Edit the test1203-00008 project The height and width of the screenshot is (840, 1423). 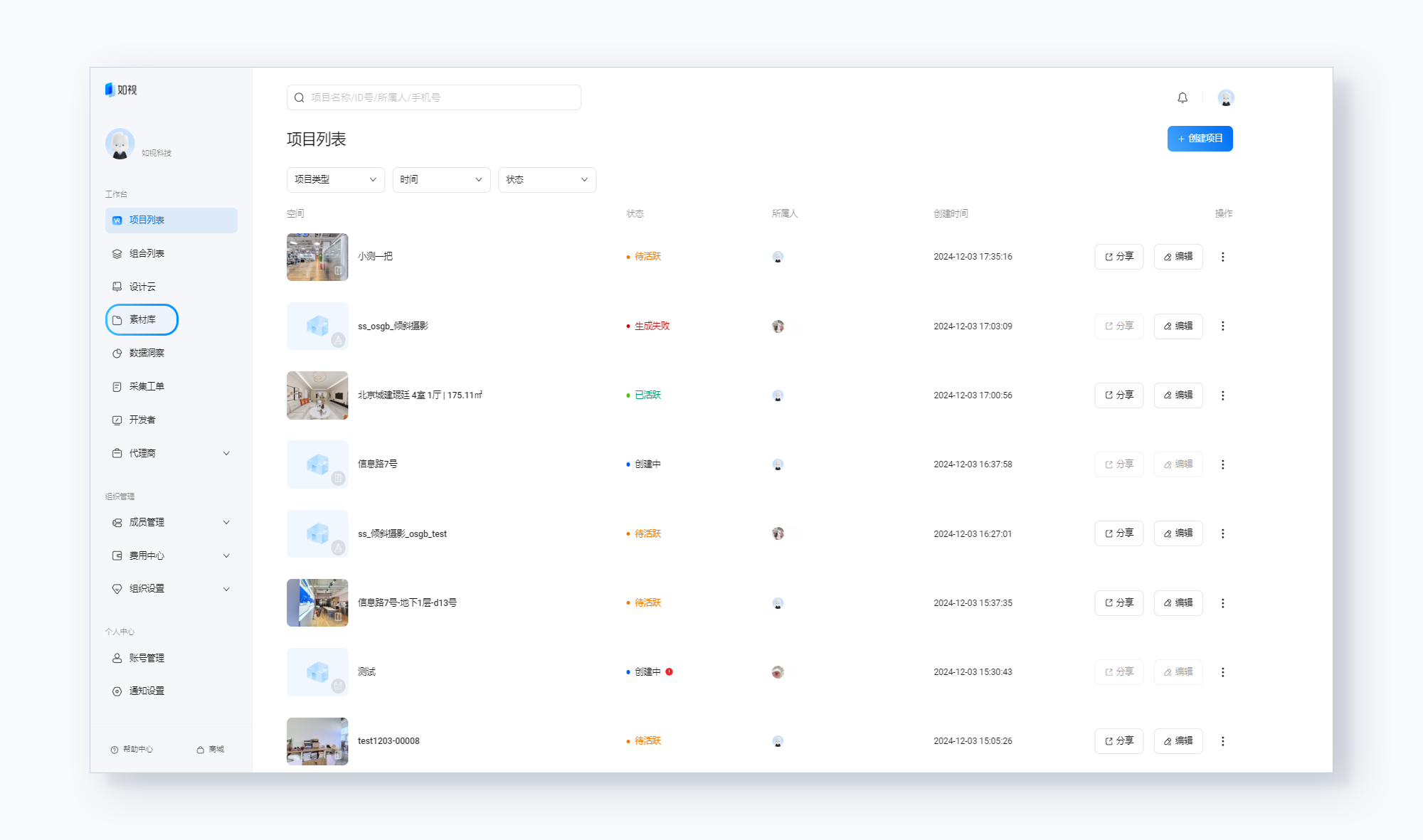tap(1178, 741)
